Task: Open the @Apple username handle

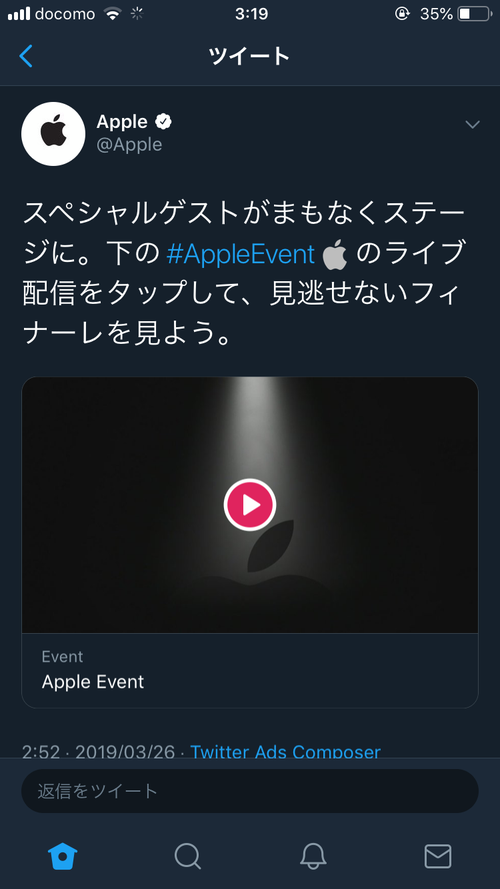Action: (x=129, y=145)
